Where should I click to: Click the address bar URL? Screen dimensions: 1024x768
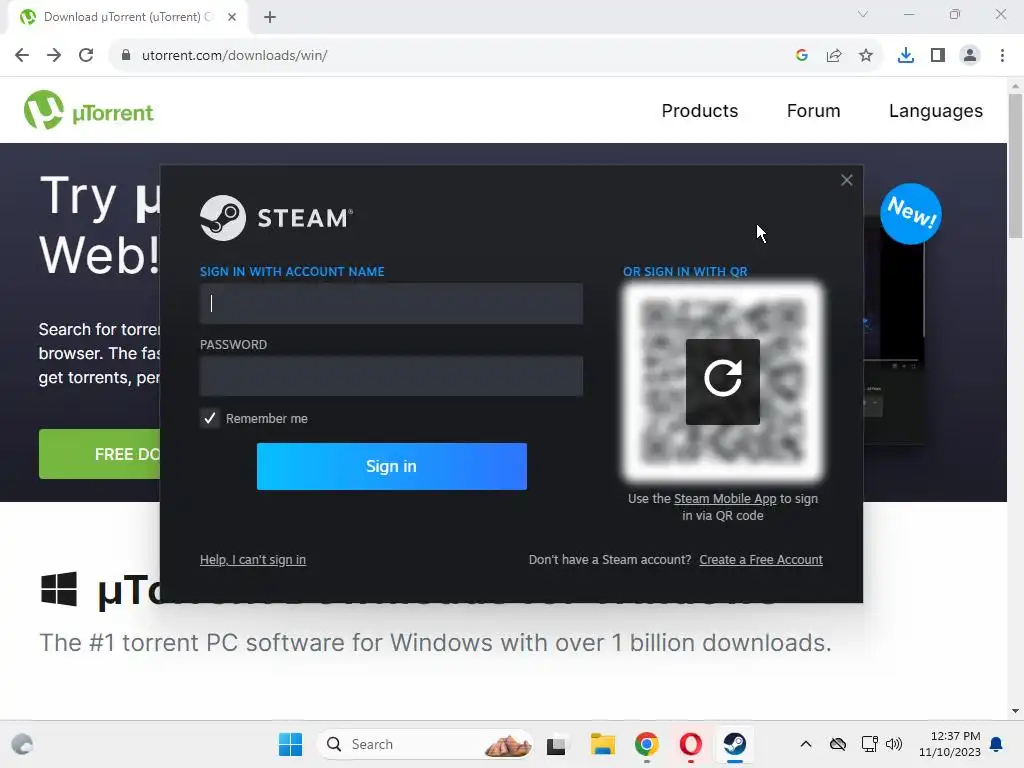click(x=234, y=56)
